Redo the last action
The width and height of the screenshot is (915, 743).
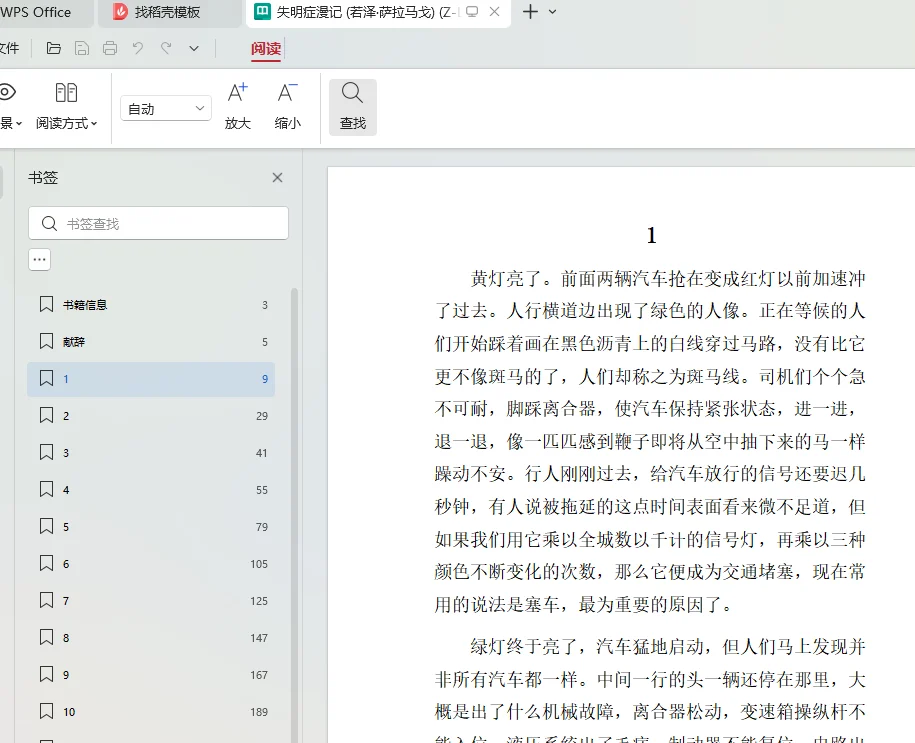pos(166,48)
